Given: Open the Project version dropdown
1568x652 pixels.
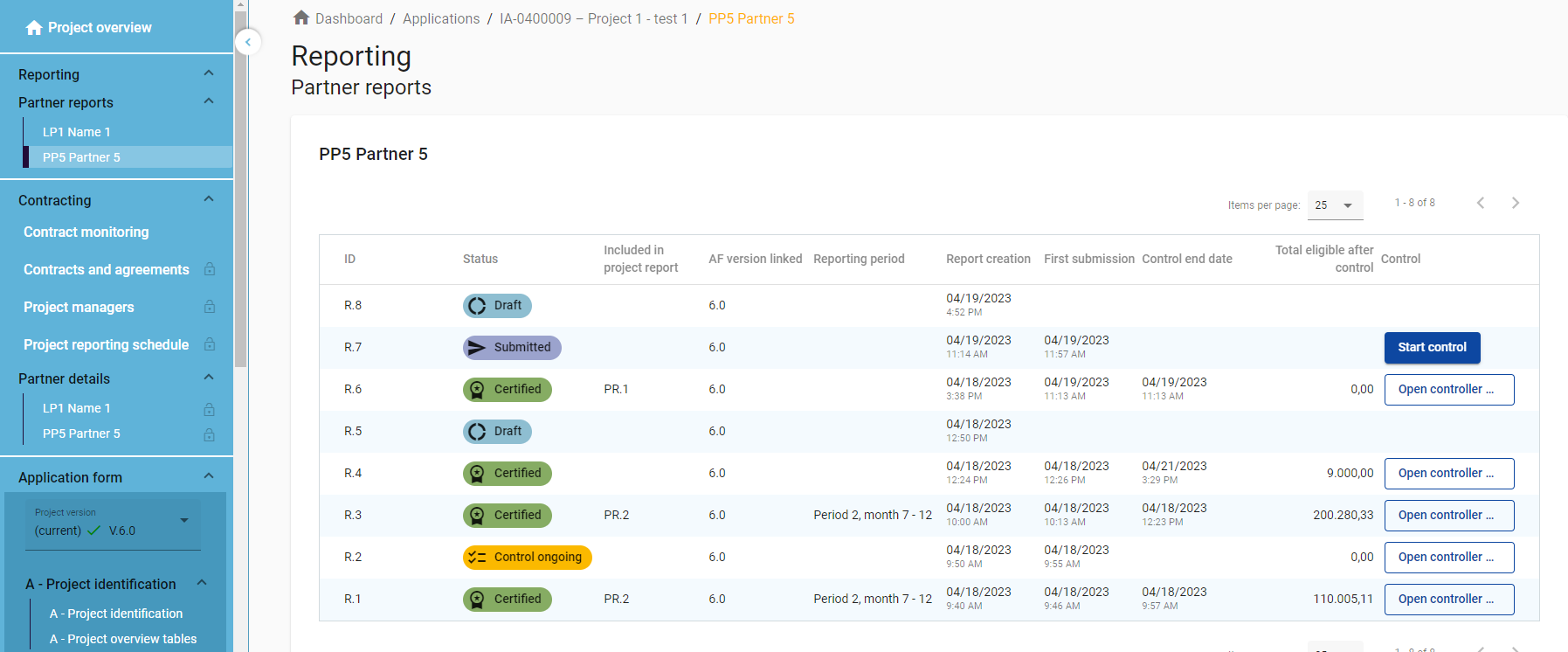Looking at the screenshot, I should click(114, 523).
